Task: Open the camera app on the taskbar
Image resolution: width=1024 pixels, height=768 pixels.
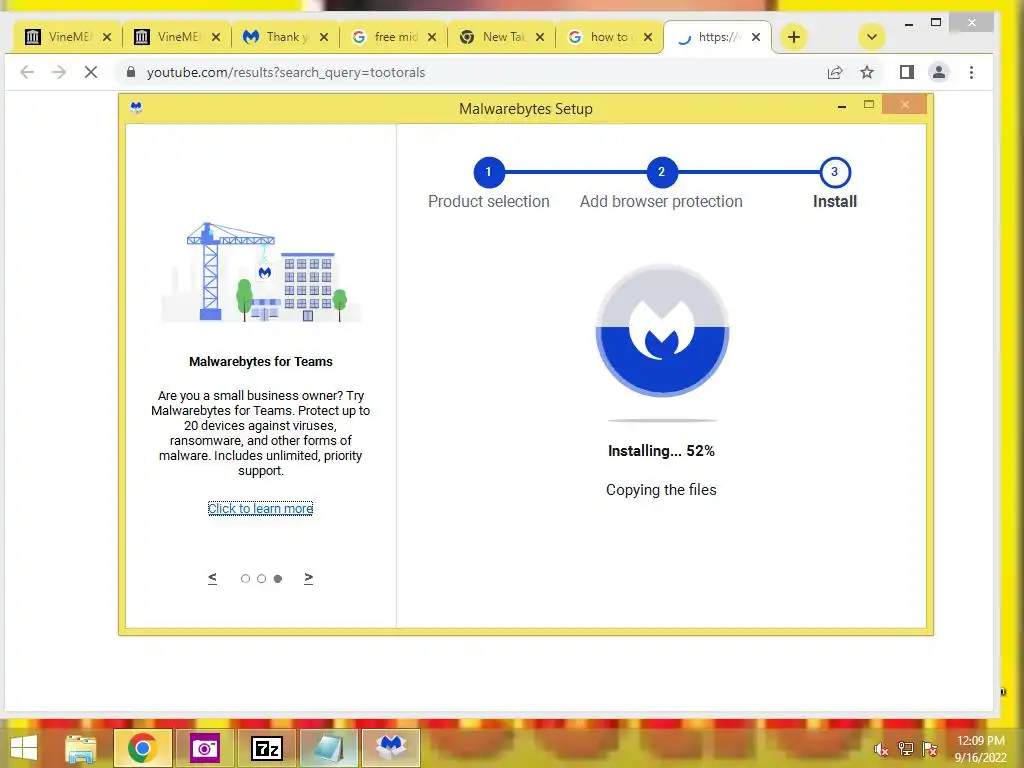Action: (204, 748)
